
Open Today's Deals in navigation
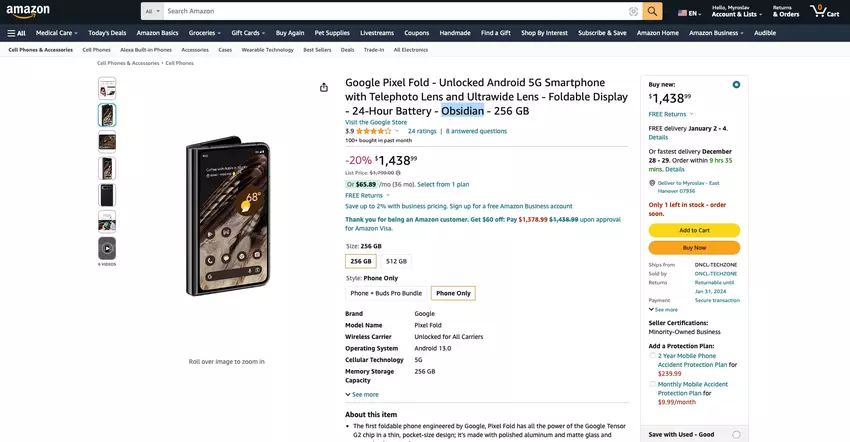(107, 33)
